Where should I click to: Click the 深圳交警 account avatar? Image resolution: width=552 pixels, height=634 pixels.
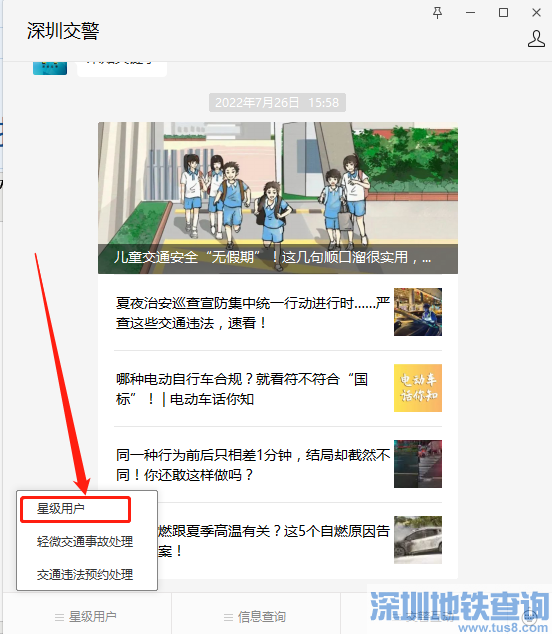point(50,68)
